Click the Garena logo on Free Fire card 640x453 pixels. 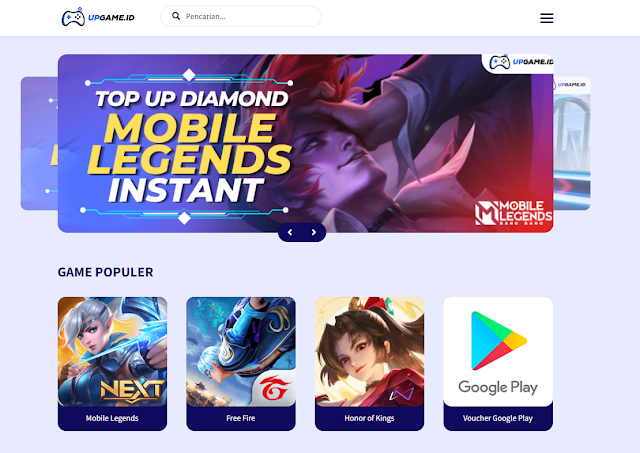coord(275,388)
